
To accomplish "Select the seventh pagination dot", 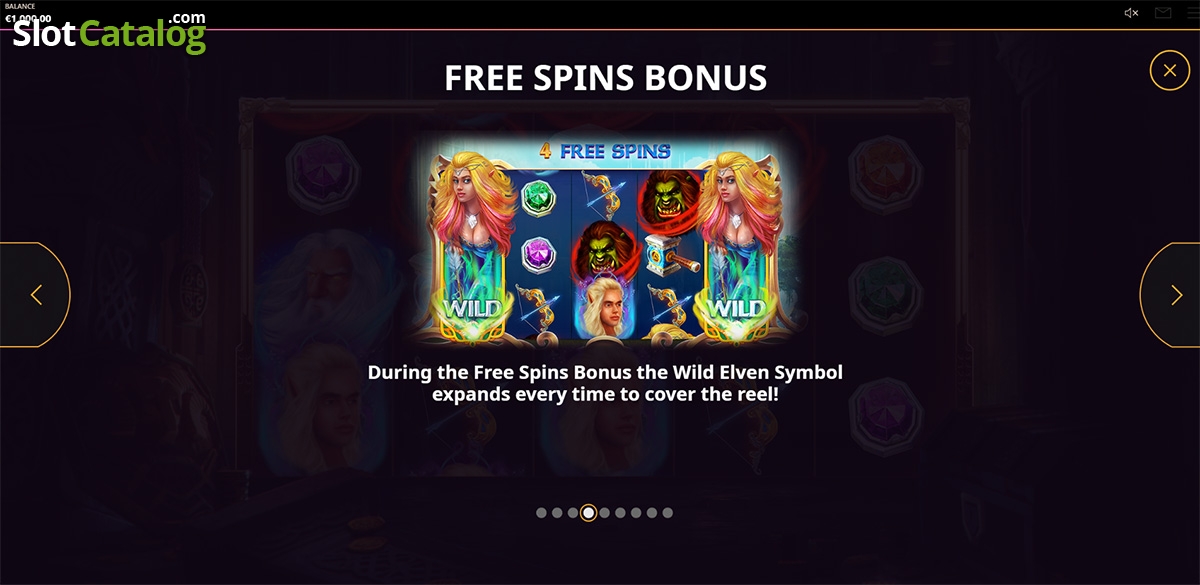I will (x=636, y=513).
